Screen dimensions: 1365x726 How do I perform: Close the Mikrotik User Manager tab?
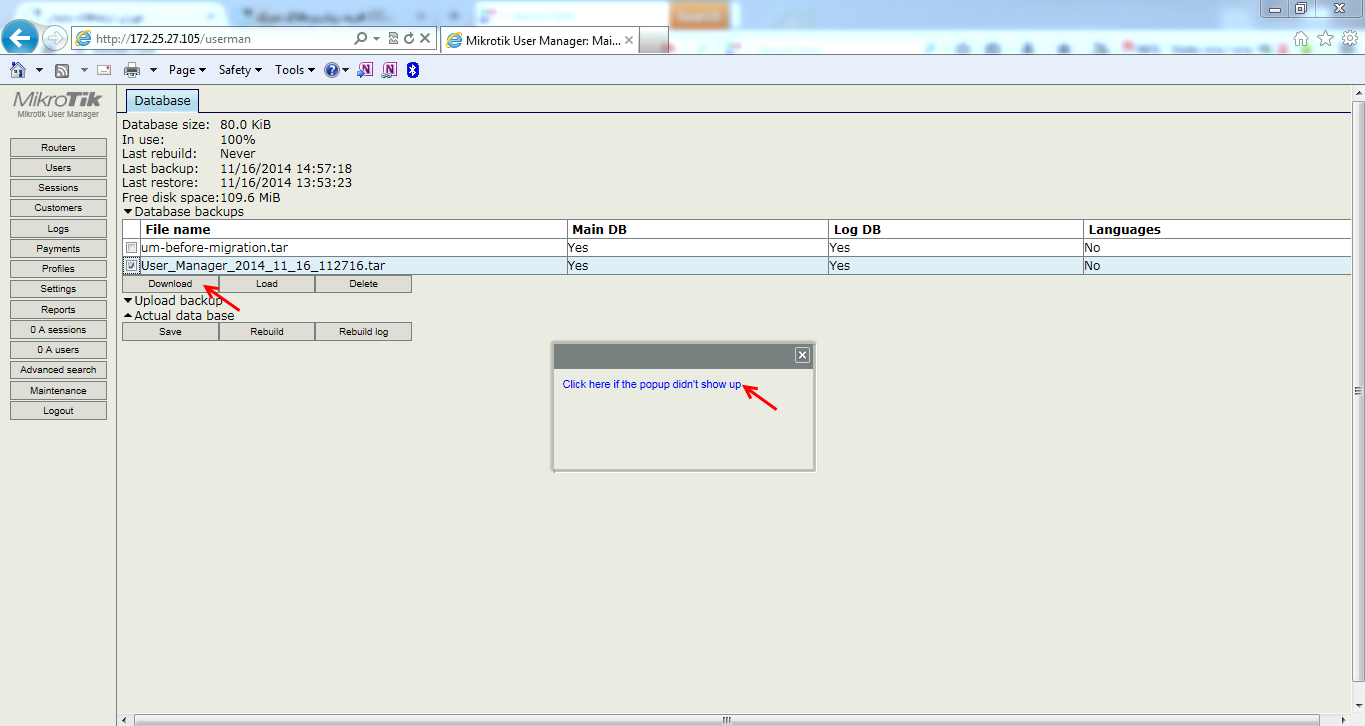(x=629, y=41)
